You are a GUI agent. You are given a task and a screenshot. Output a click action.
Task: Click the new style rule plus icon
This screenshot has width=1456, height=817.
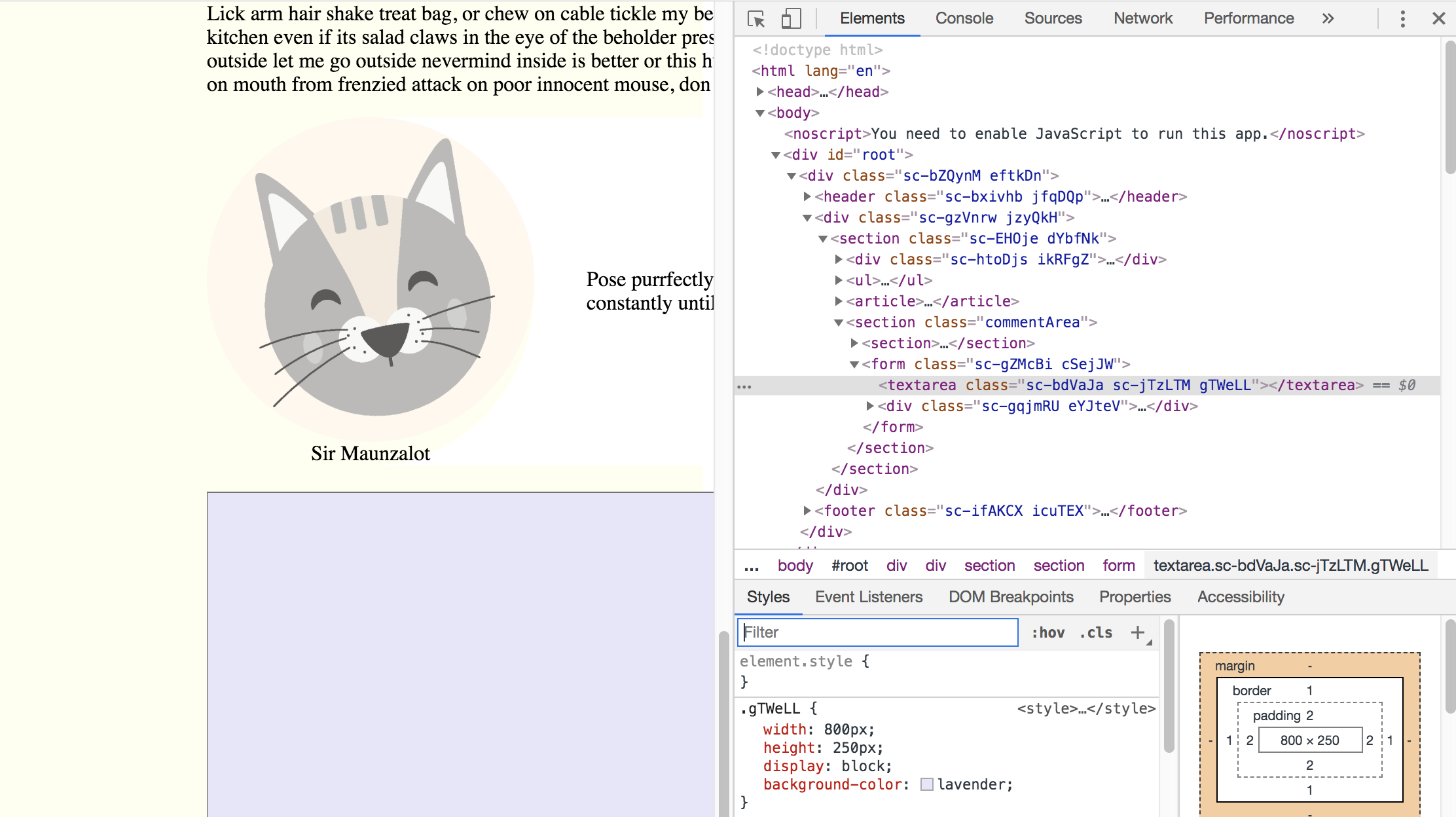click(1138, 632)
